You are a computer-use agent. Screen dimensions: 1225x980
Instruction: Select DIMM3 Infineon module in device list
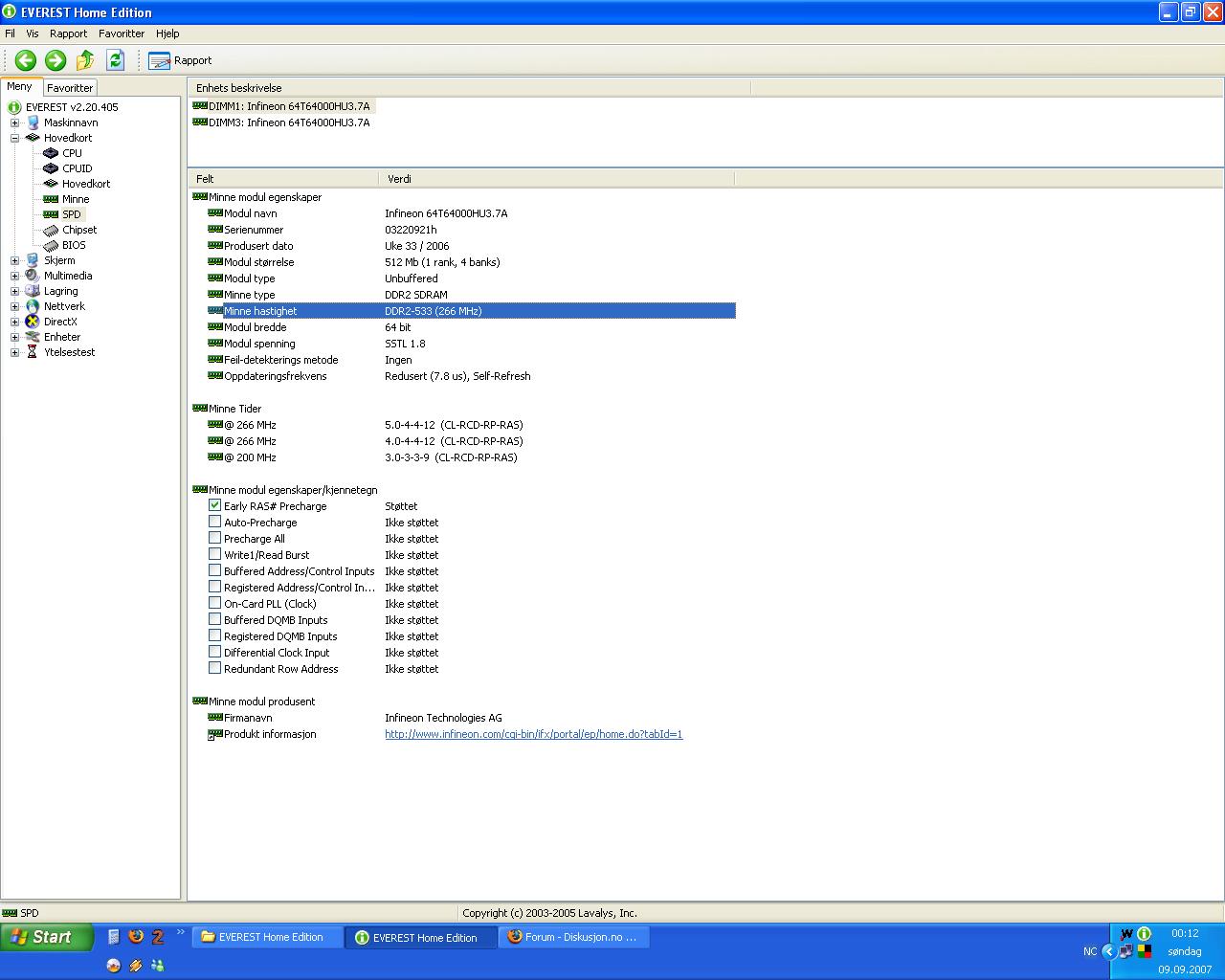289,122
